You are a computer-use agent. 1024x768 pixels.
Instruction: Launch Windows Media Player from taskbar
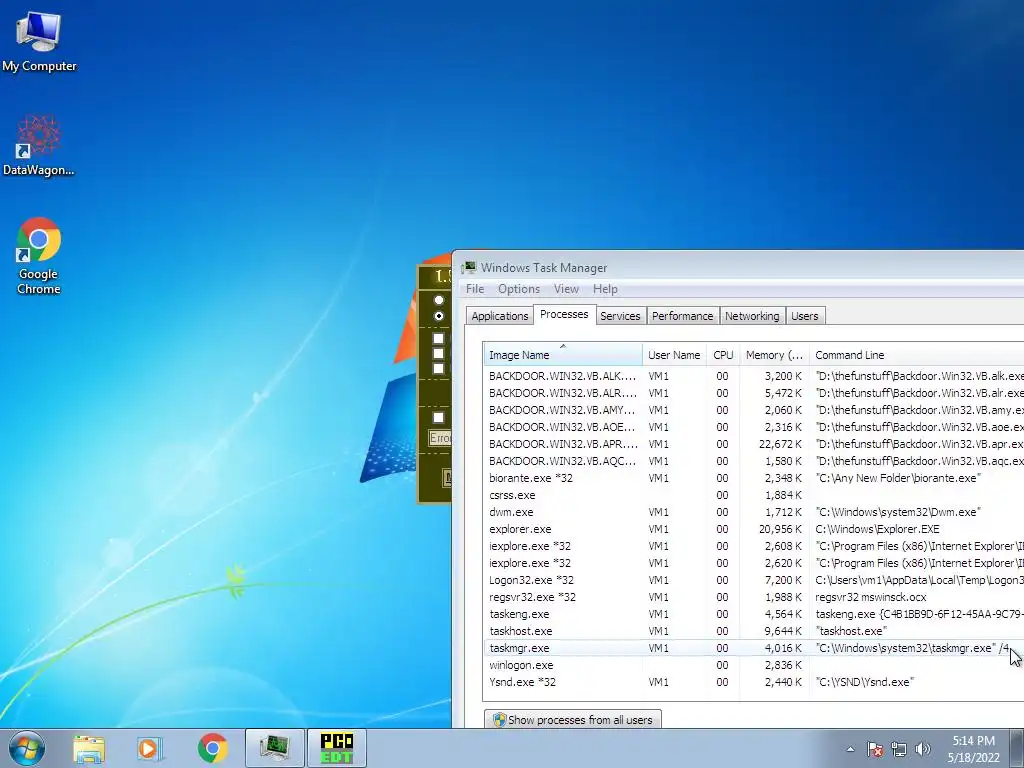pos(150,748)
